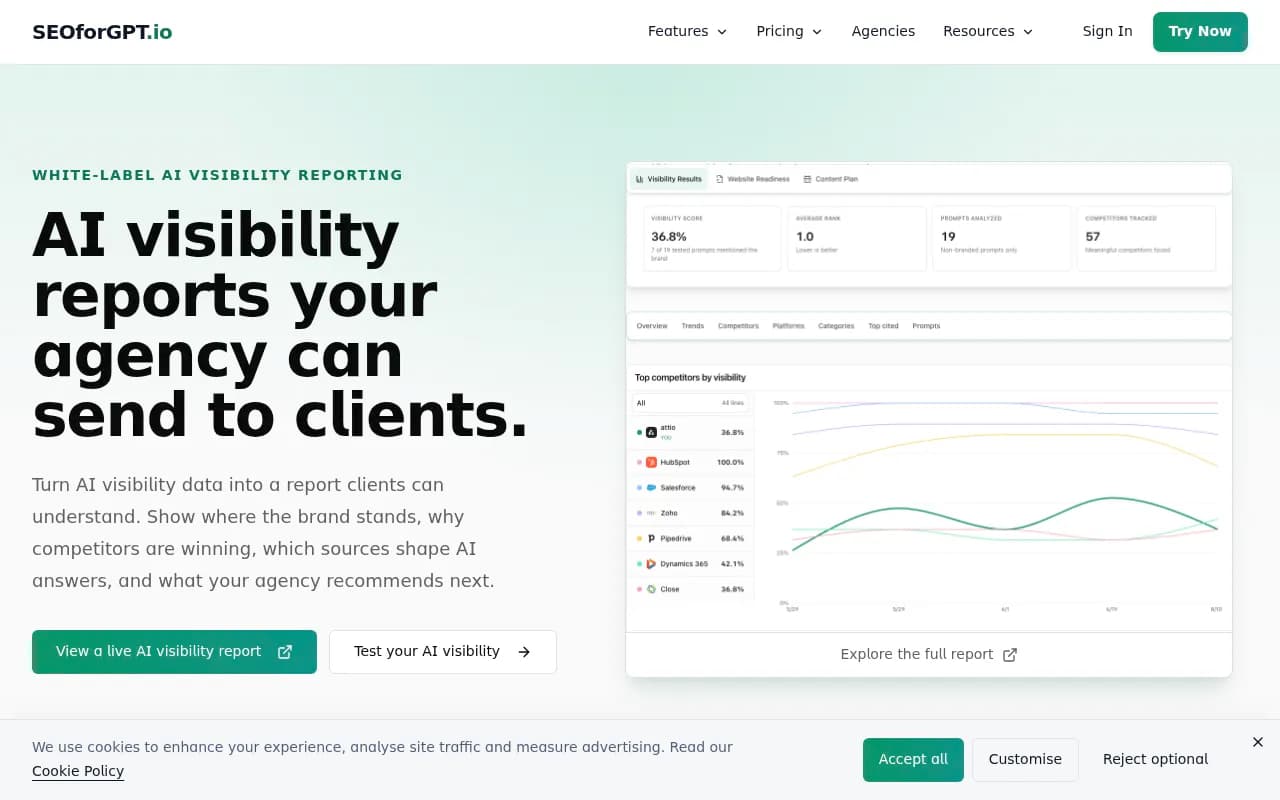Click HubSpot's 100.0% visibility value
This screenshot has width=1280, height=800.
pyautogui.click(x=730, y=462)
